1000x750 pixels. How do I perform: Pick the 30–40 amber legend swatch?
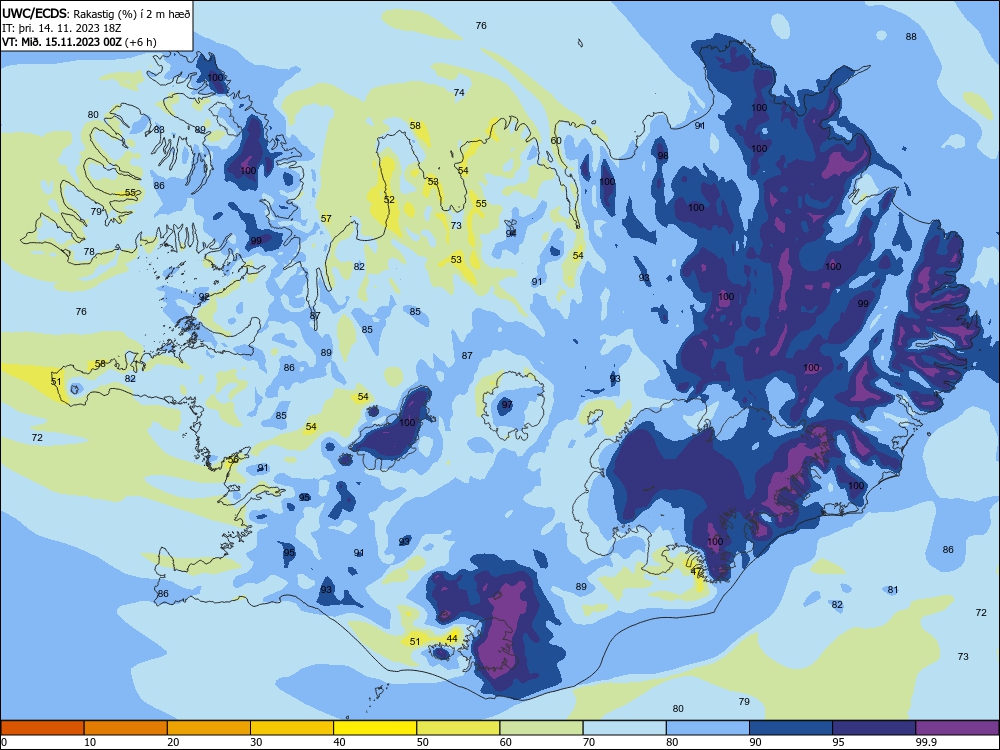click(292, 728)
